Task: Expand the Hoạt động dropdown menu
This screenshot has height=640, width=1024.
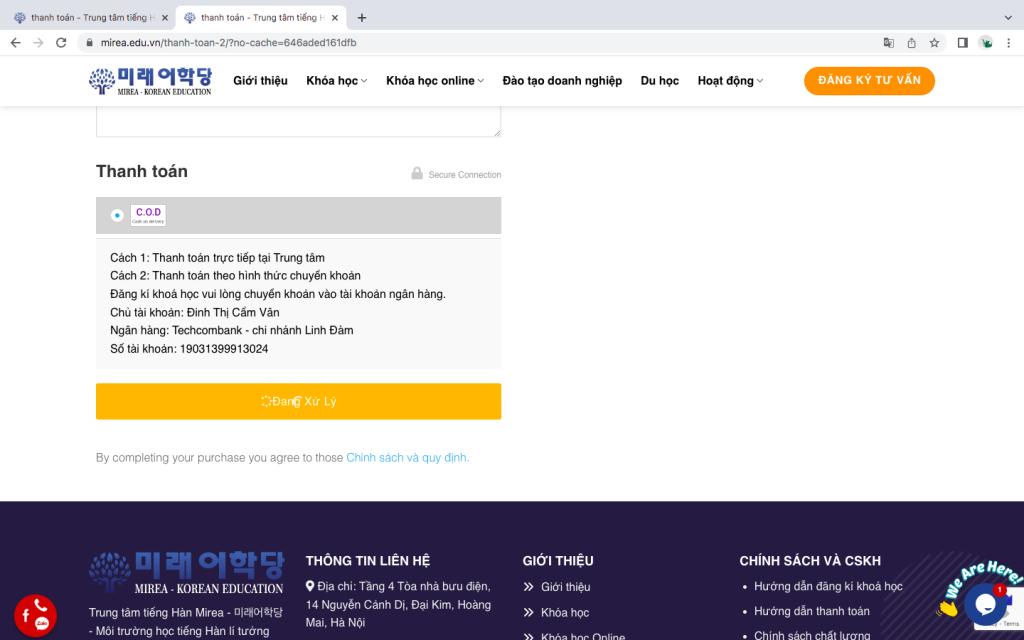Action: (730, 81)
